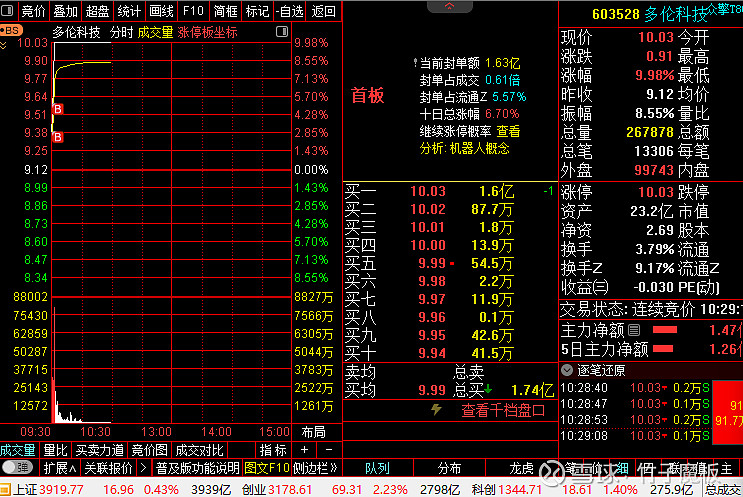The image size is (743, 497).
Task: Switch to the 竞价图 tab
Action: pos(149,450)
